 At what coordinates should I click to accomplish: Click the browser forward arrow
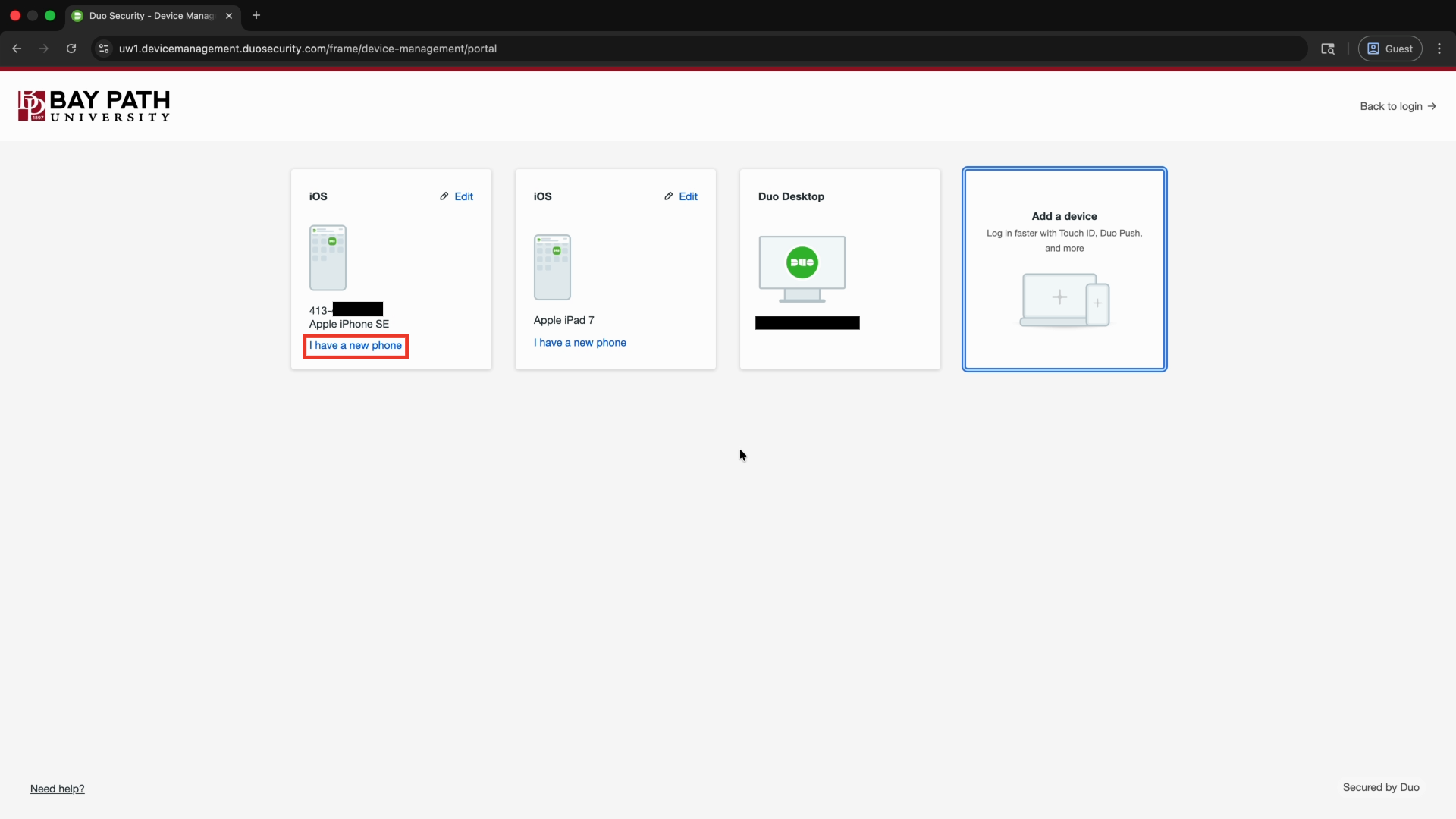(x=44, y=49)
